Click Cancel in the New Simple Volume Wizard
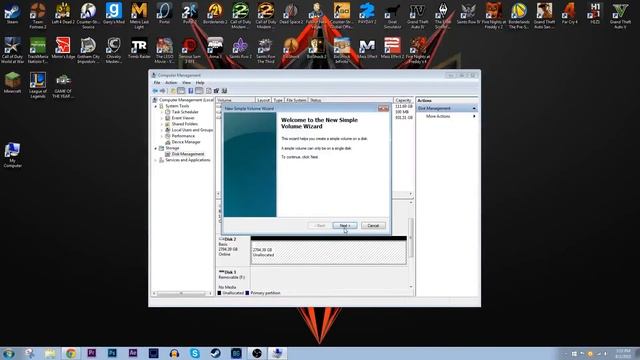Screen dimensions: 640x360 [x=373, y=226]
